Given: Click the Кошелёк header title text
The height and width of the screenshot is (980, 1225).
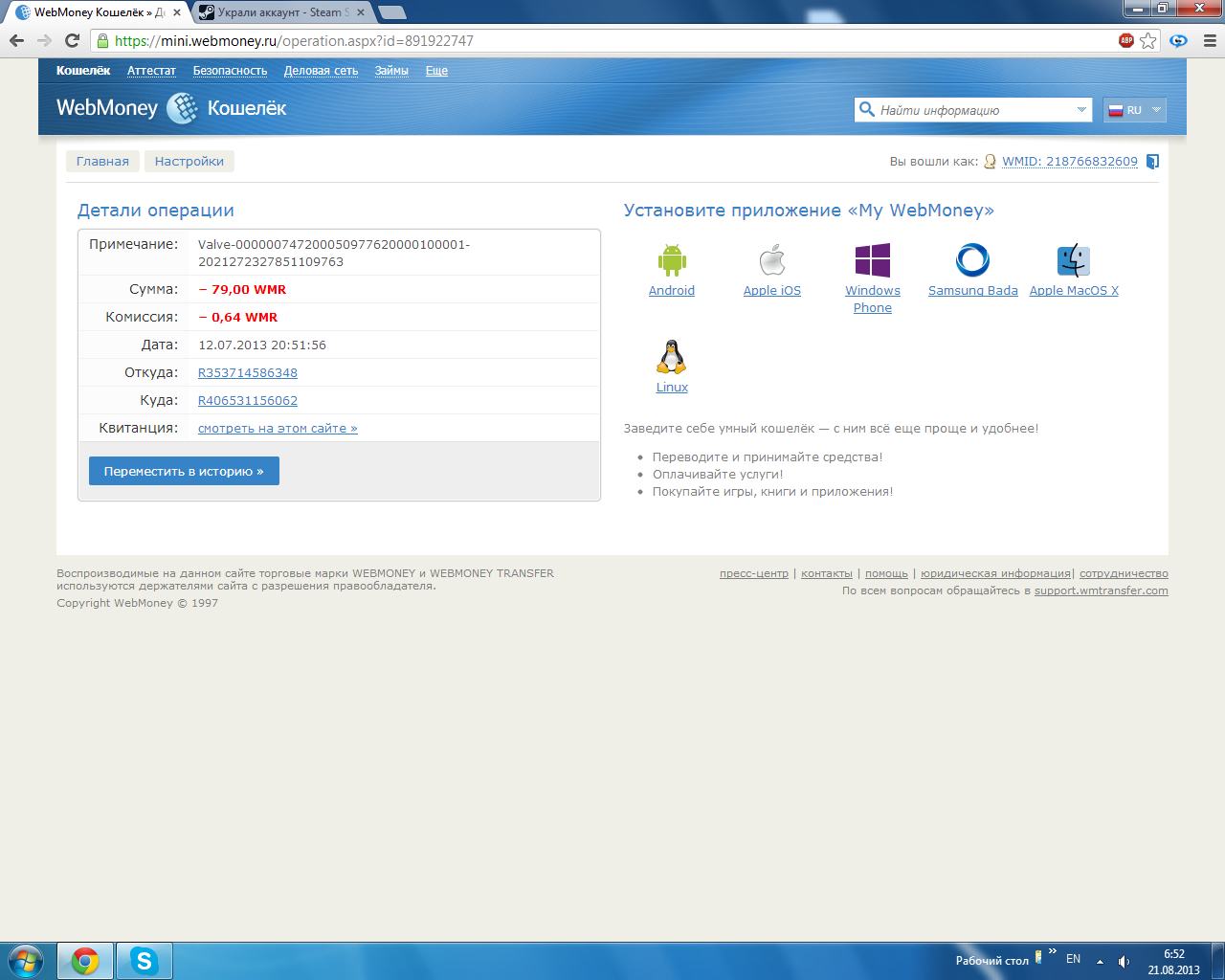Looking at the screenshot, I should coord(247,108).
